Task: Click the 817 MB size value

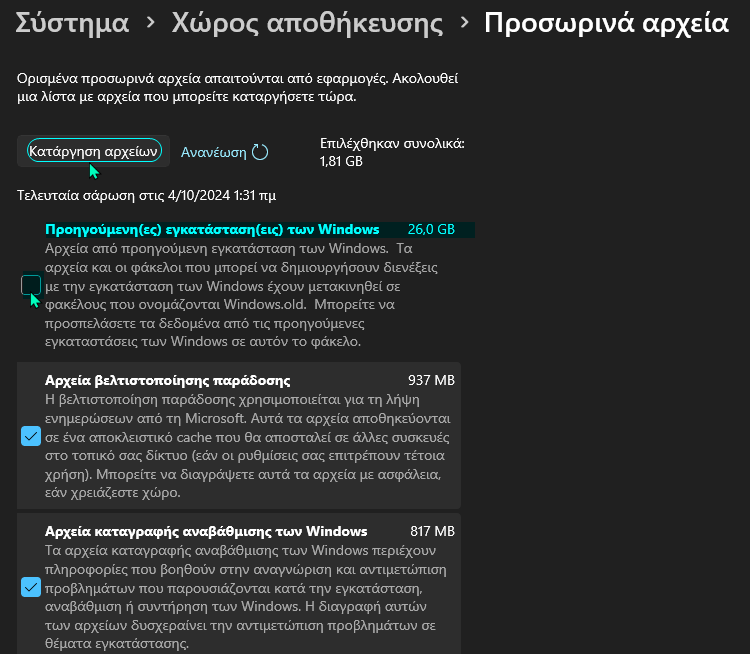Action: 432,532
